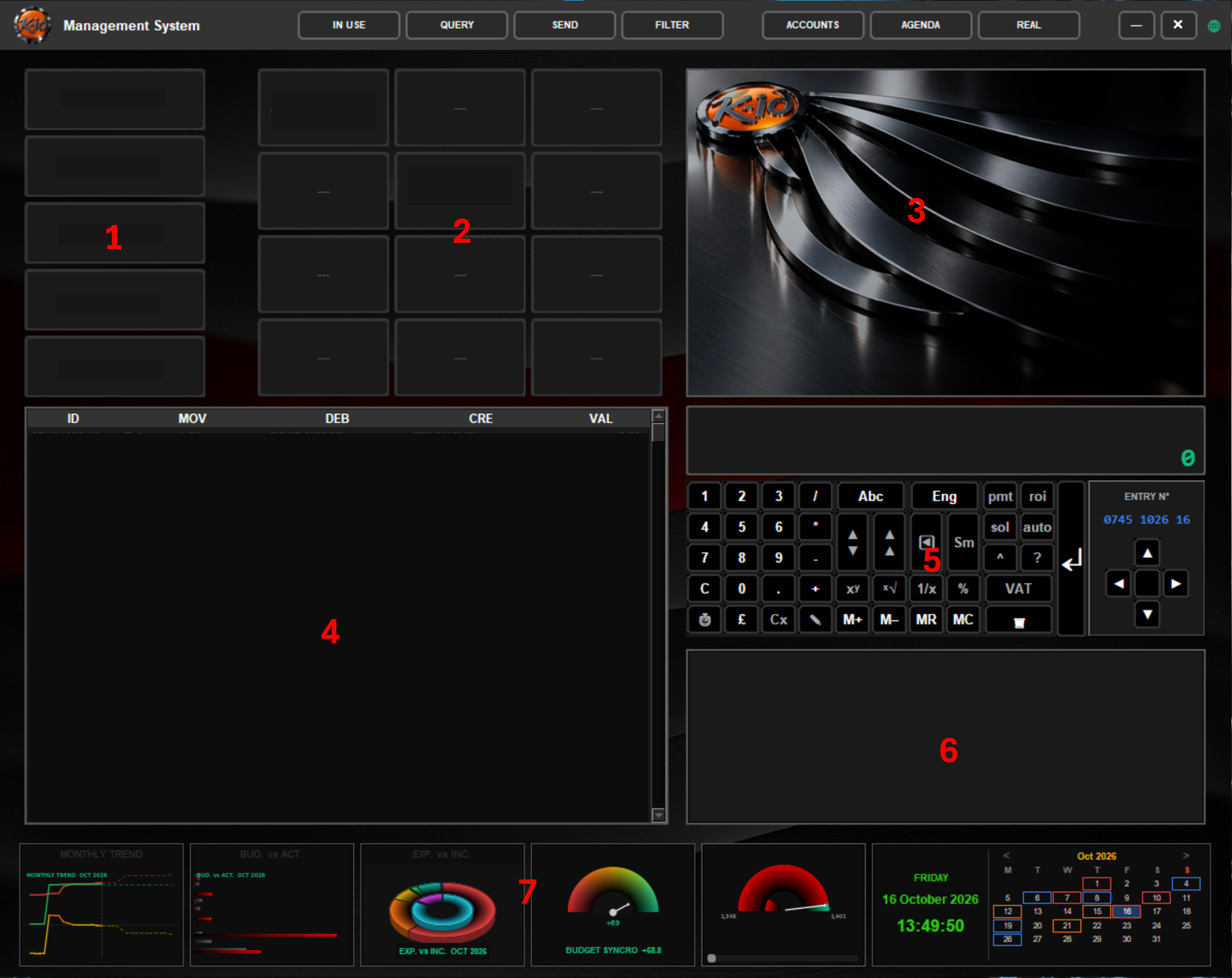This screenshot has height=978, width=1232.
Task: Click Entry N° down arrow
Action: coord(1147,615)
